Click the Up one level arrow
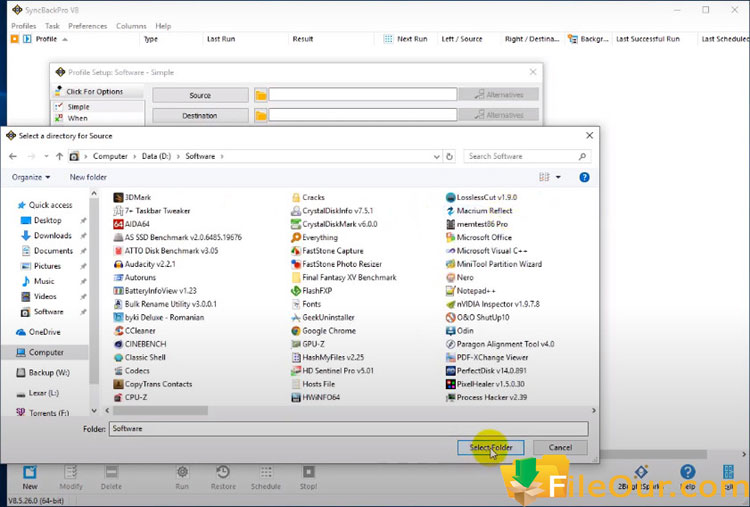 59,156
